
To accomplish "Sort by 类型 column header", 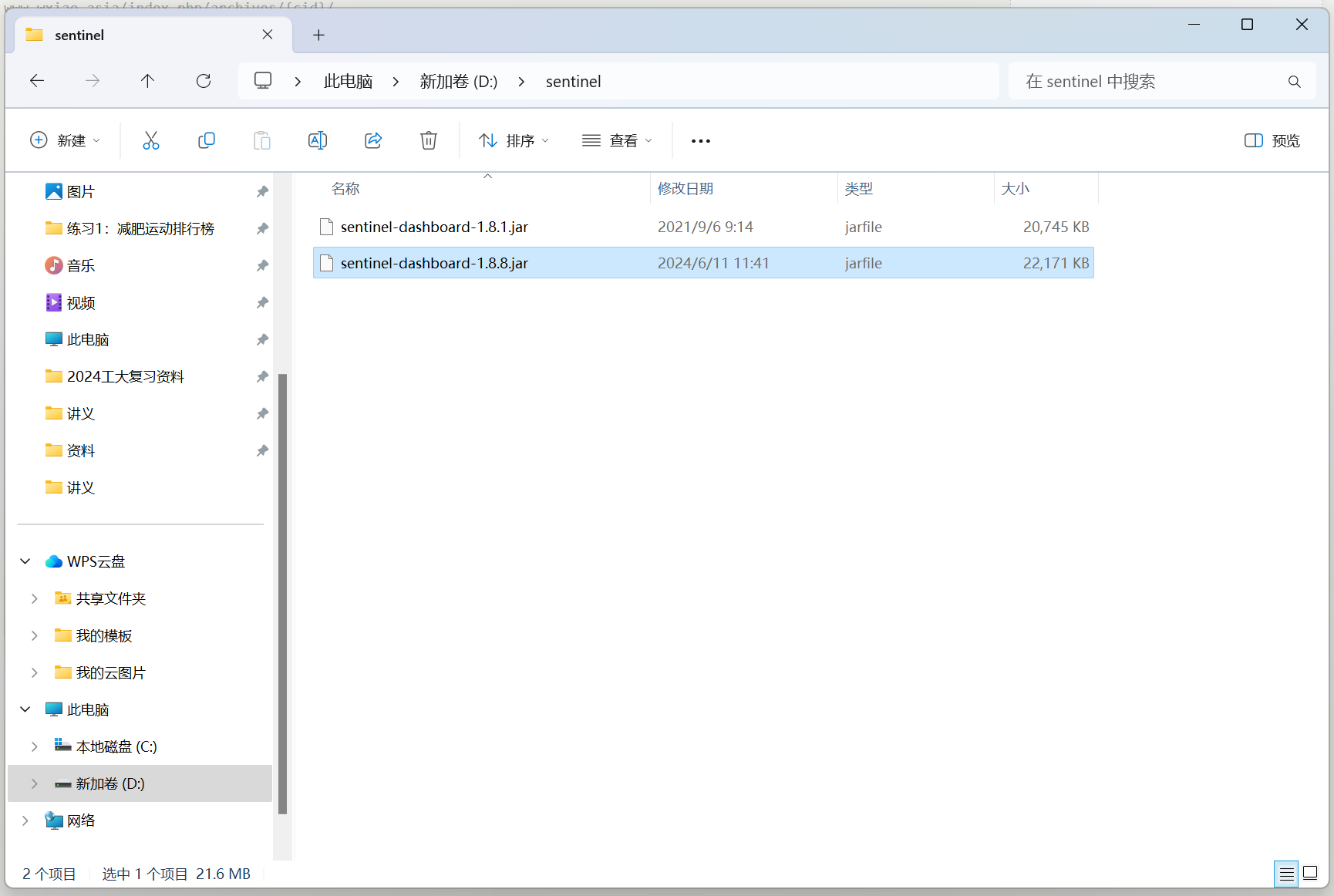I will 858,189.
